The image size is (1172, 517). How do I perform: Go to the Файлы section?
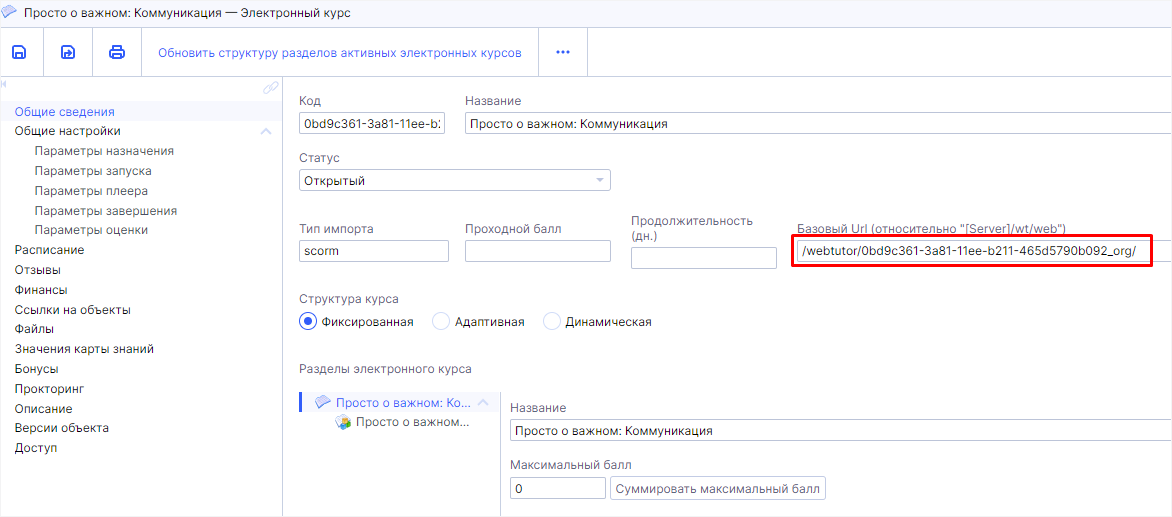coord(34,329)
